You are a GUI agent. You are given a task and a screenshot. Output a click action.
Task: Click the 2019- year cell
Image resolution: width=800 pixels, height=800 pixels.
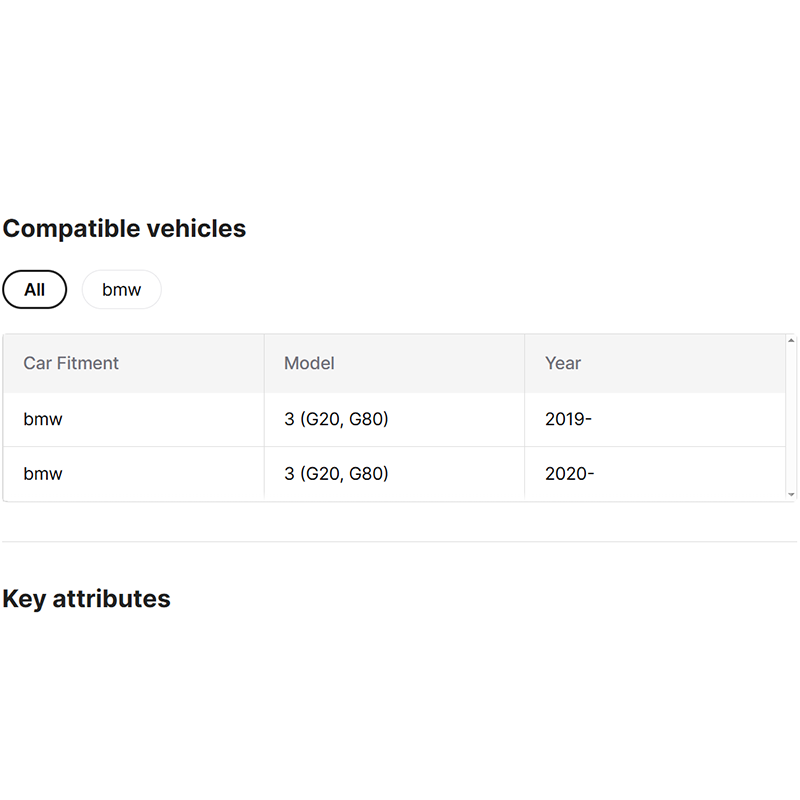click(x=568, y=419)
